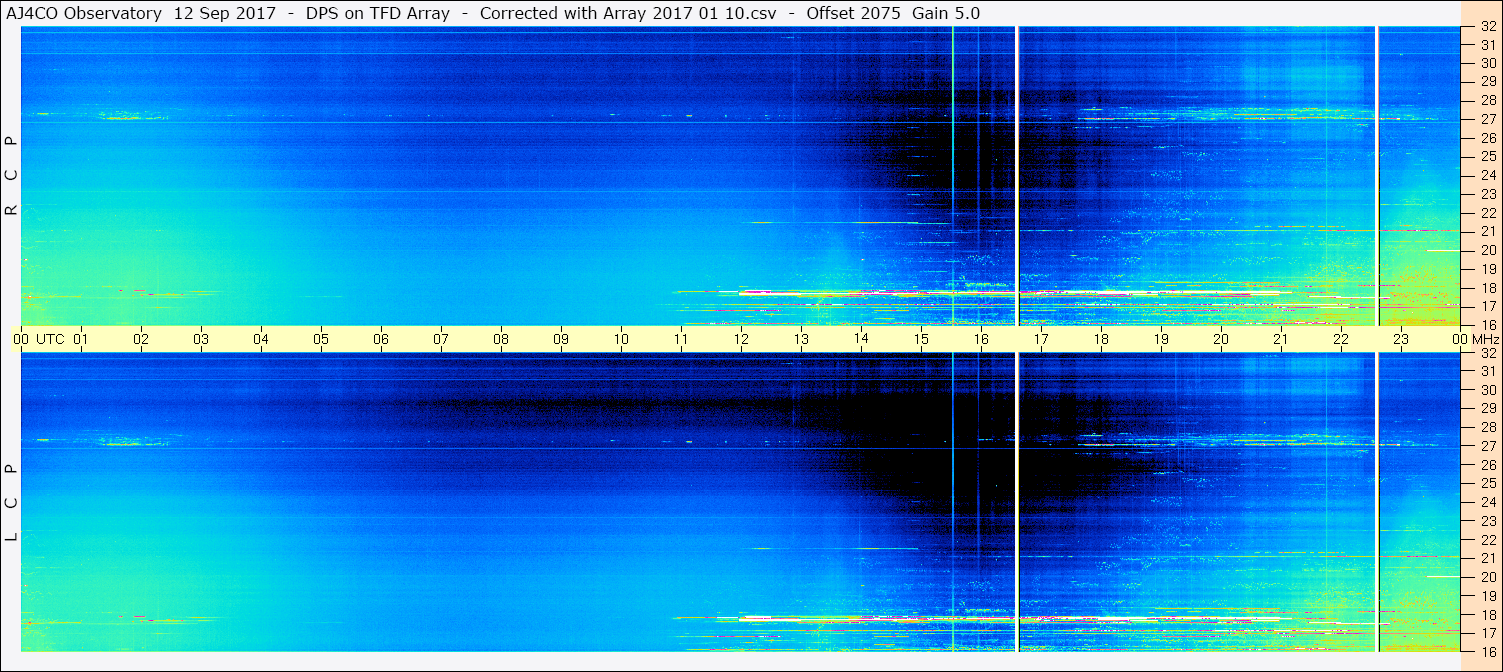
Task: Select the "Gain 5.0" header value
Action: (x=946, y=13)
